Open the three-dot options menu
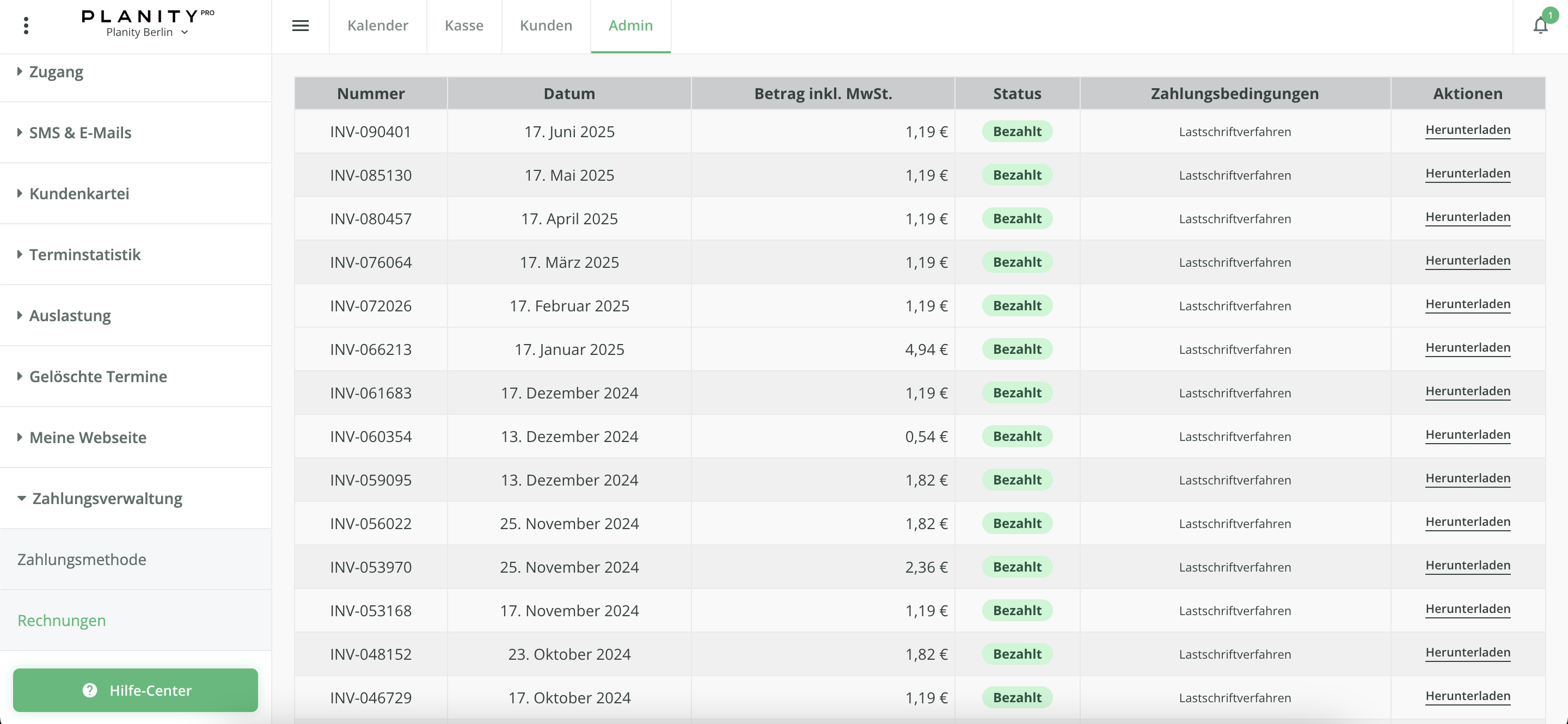The image size is (1568, 724). coord(26,26)
